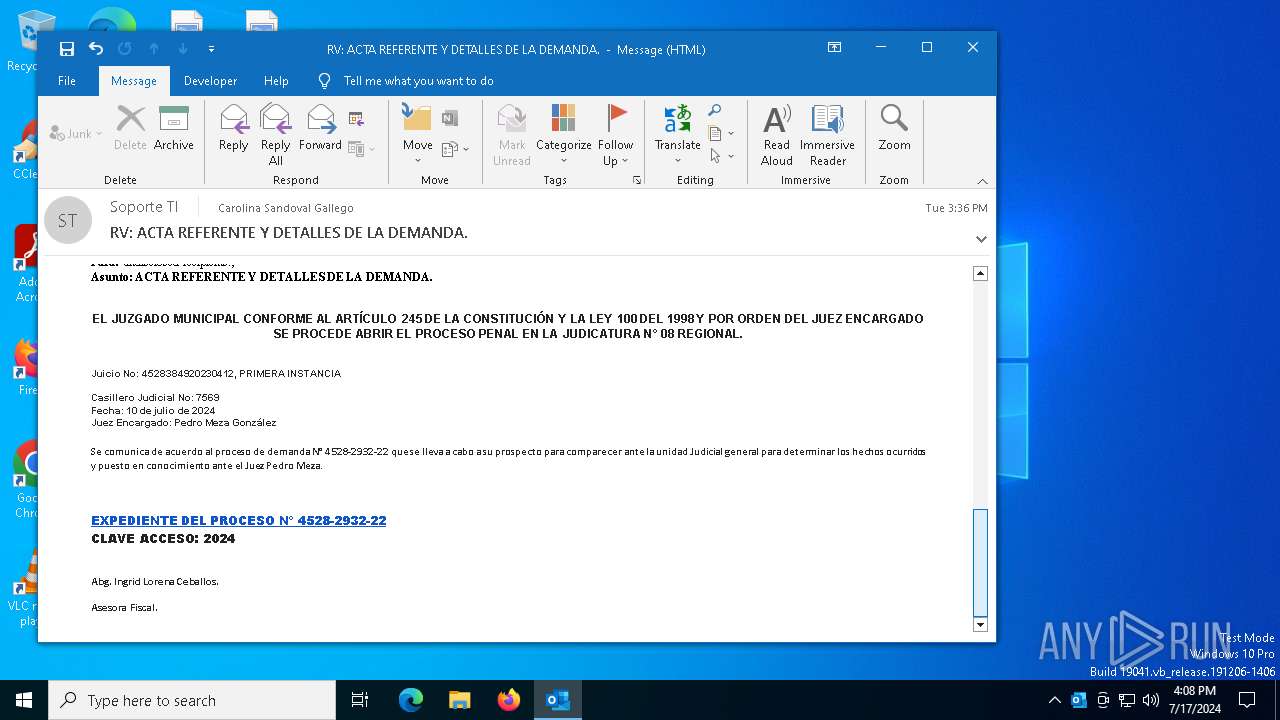The height and width of the screenshot is (720, 1280).
Task: Open the Translate menu
Action: (x=678, y=135)
